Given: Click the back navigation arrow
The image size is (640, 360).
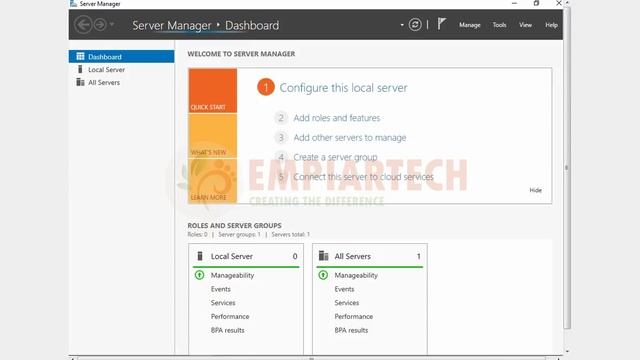Looking at the screenshot, I should (x=83, y=25).
